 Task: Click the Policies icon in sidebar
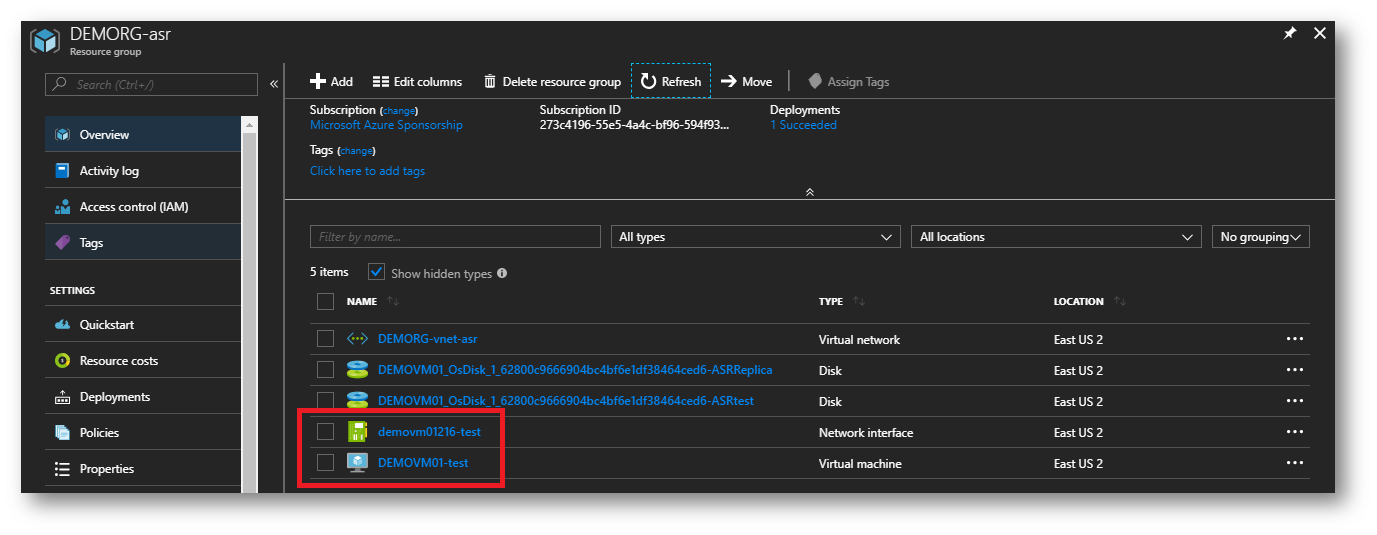[62, 433]
